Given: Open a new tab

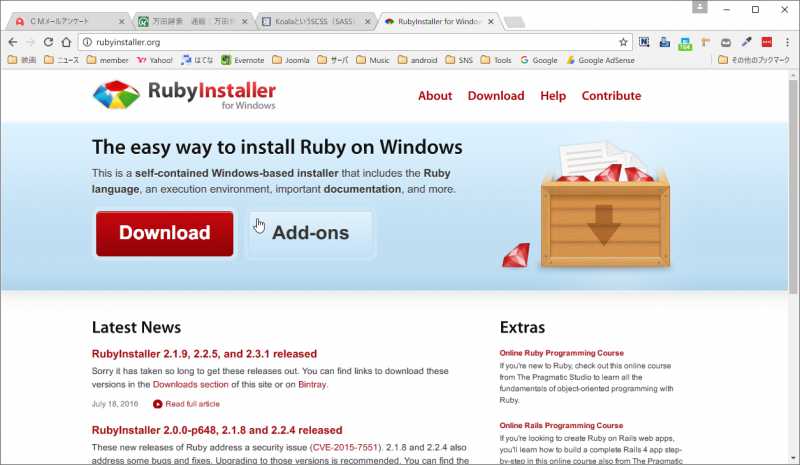Looking at the screenshot, I should [x=514, y=22].
